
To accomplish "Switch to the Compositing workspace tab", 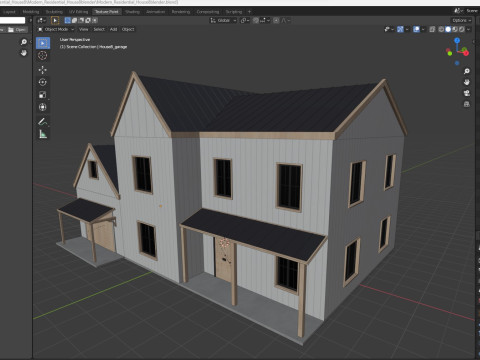I will [x=208, y=12].
